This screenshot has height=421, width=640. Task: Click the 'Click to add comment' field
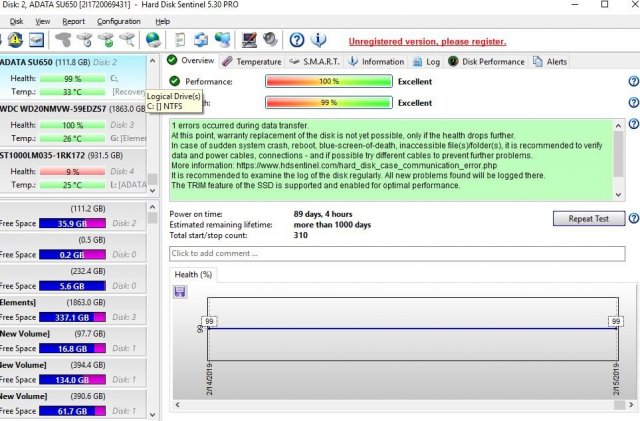click(x=396, y=253)
